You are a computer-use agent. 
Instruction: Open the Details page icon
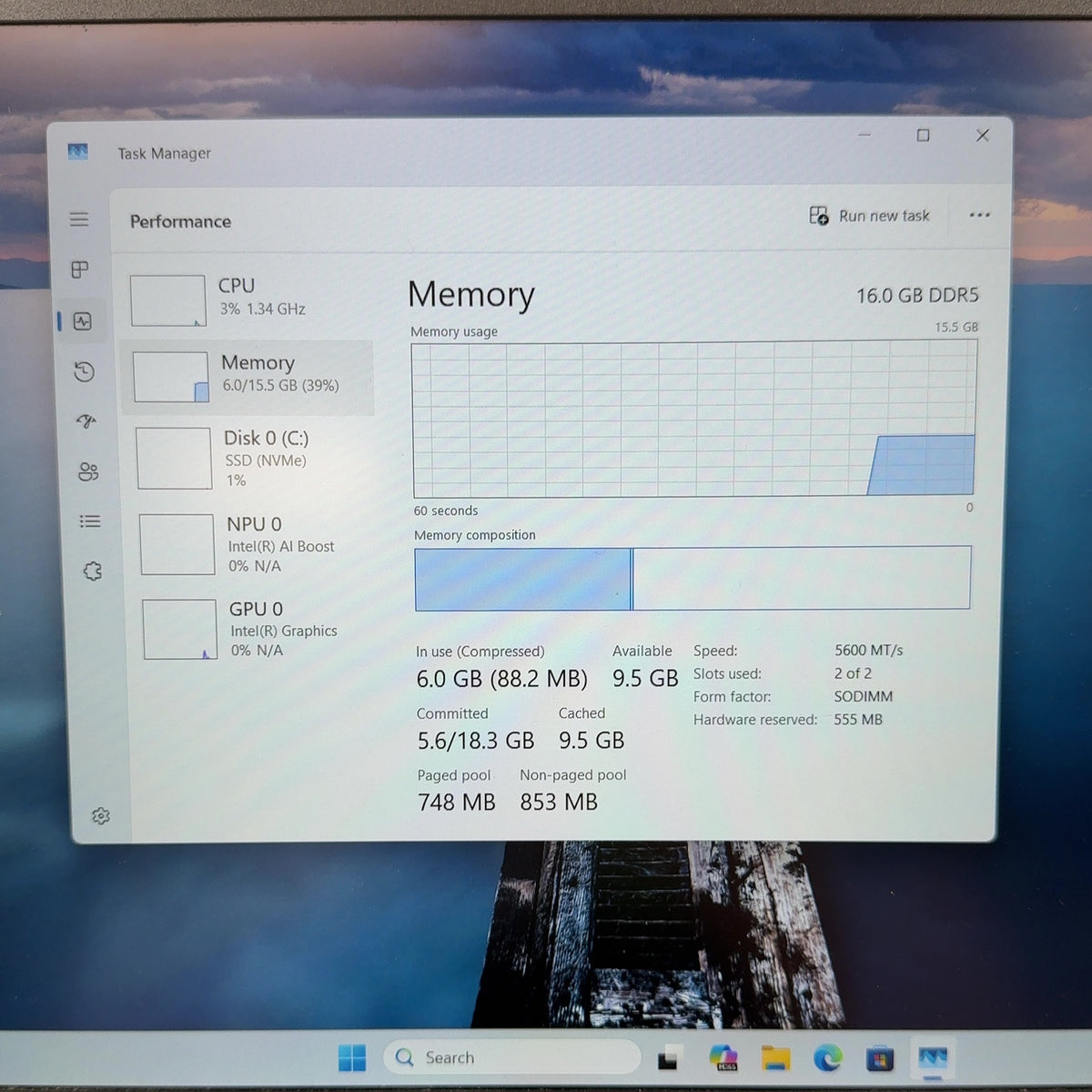pos(90,521)
